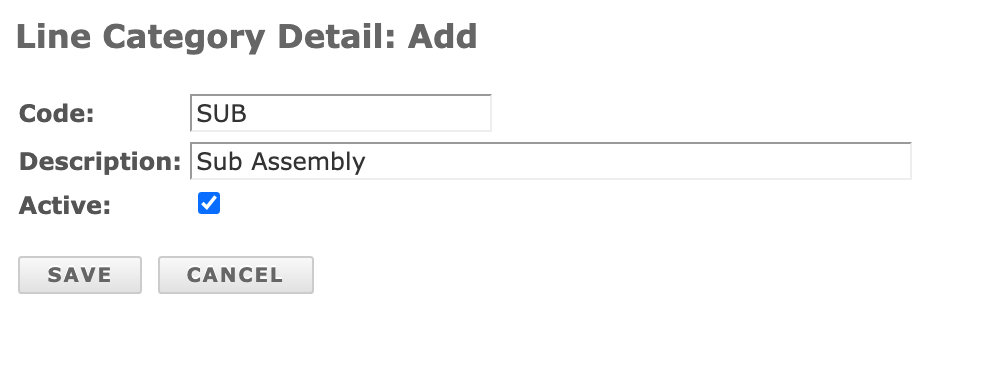Click the word Add in heading
This screenshot has width=990, height=382.
tap(442, 37)
